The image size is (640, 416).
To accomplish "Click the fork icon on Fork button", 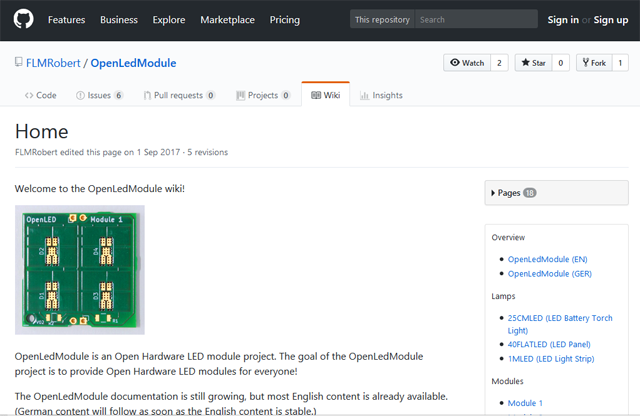I will click(585, 63).
